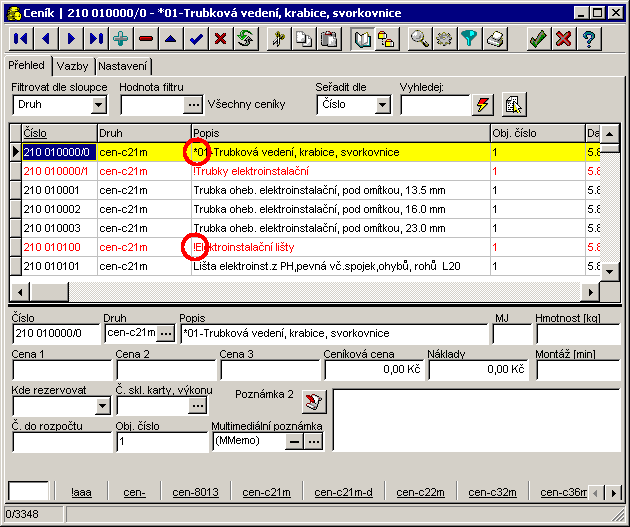Viewport: 630px width, 527px height.
Task: Click the lightning quick-search icon beside Vyhledej
Action: [x=483, y=104]
